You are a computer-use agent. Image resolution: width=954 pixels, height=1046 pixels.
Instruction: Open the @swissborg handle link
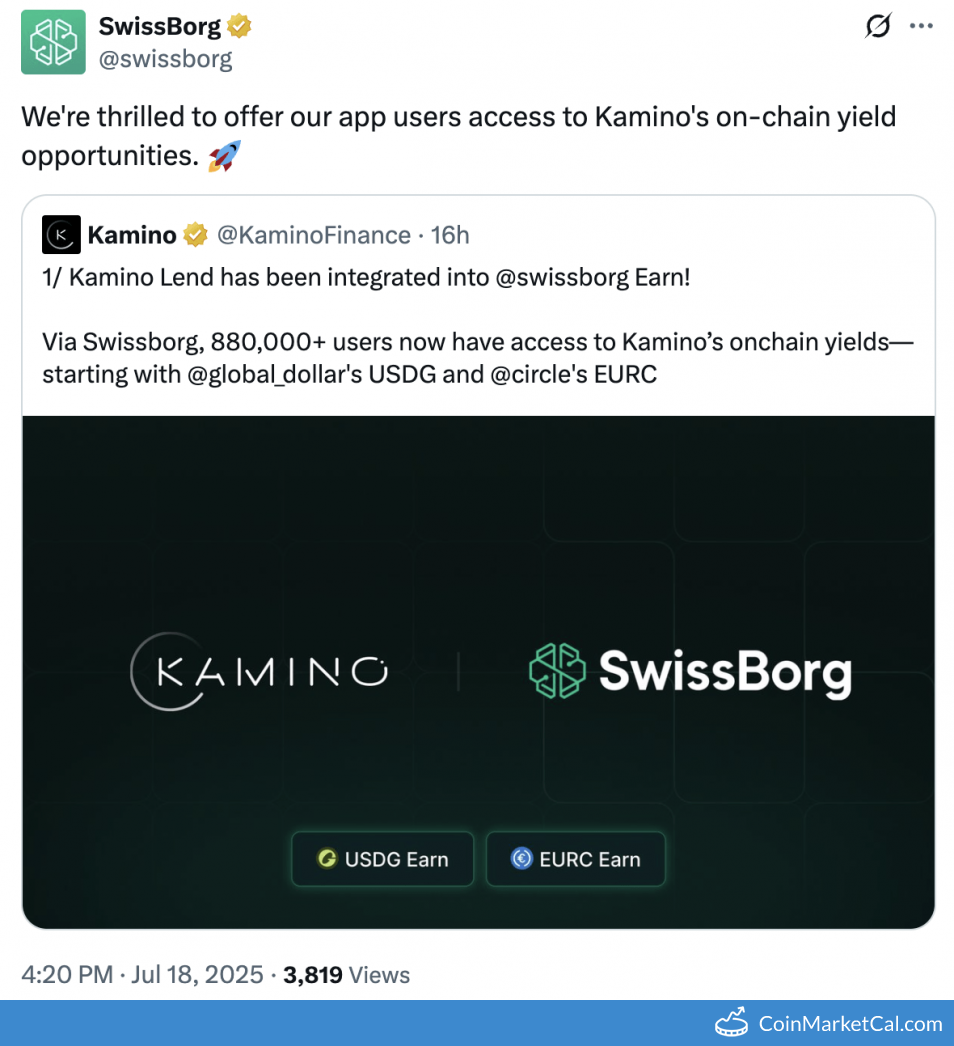point(165,59)
